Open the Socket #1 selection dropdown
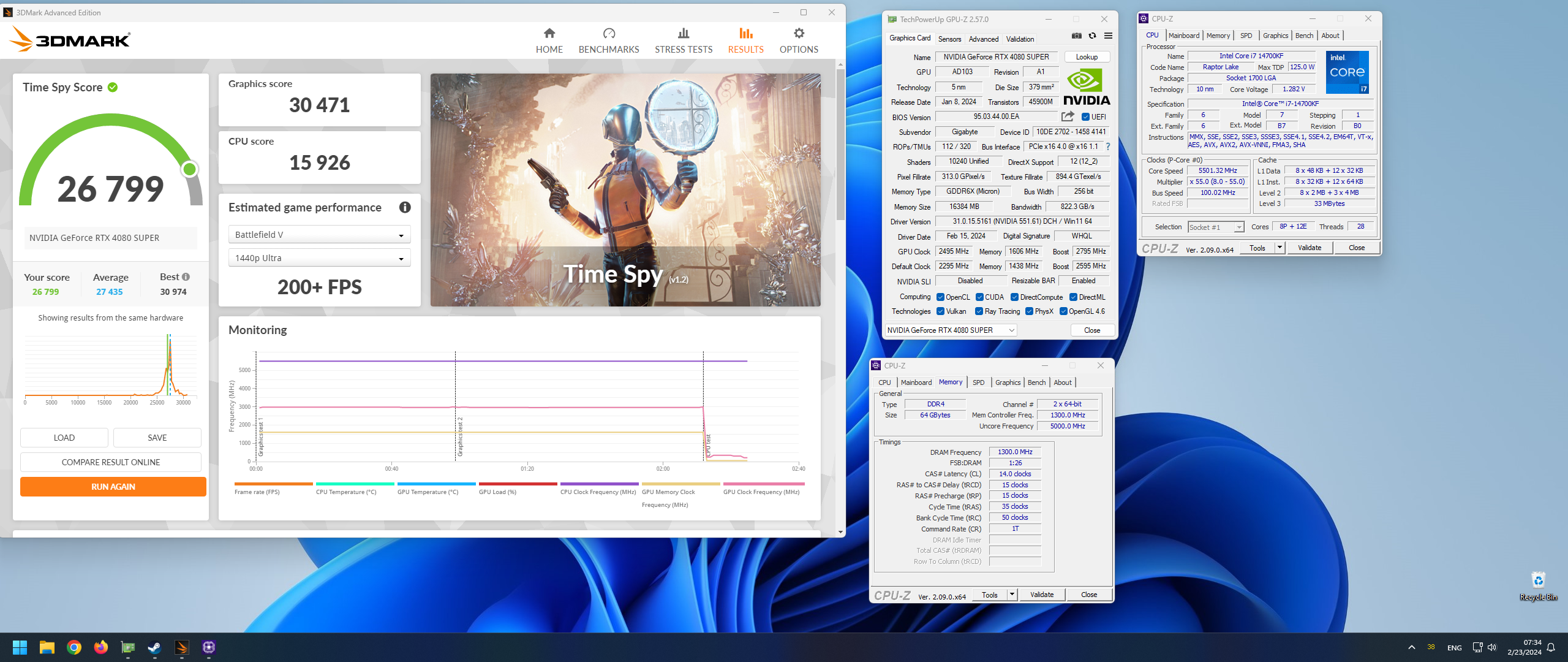Viewport: 1568px width, 662px height. (1216, 227)
